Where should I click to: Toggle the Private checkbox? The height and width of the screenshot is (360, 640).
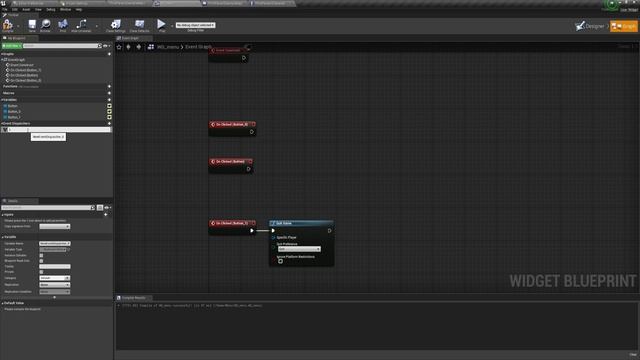(x=41, y=271)
